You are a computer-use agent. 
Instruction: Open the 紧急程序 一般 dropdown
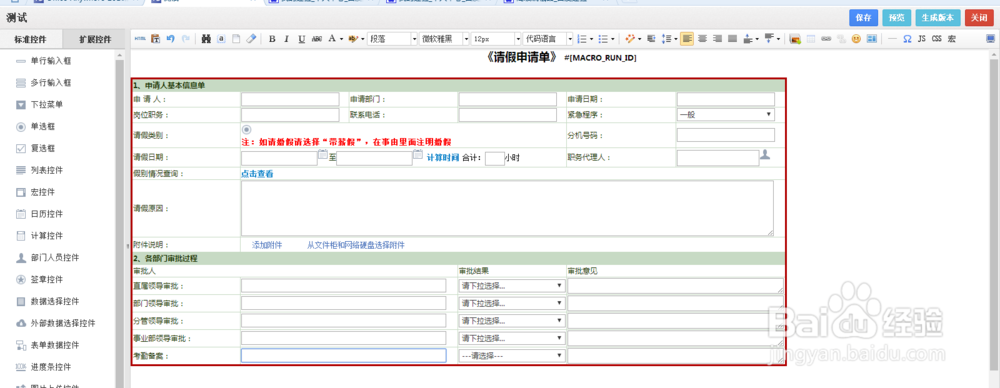tap(726, 115)
